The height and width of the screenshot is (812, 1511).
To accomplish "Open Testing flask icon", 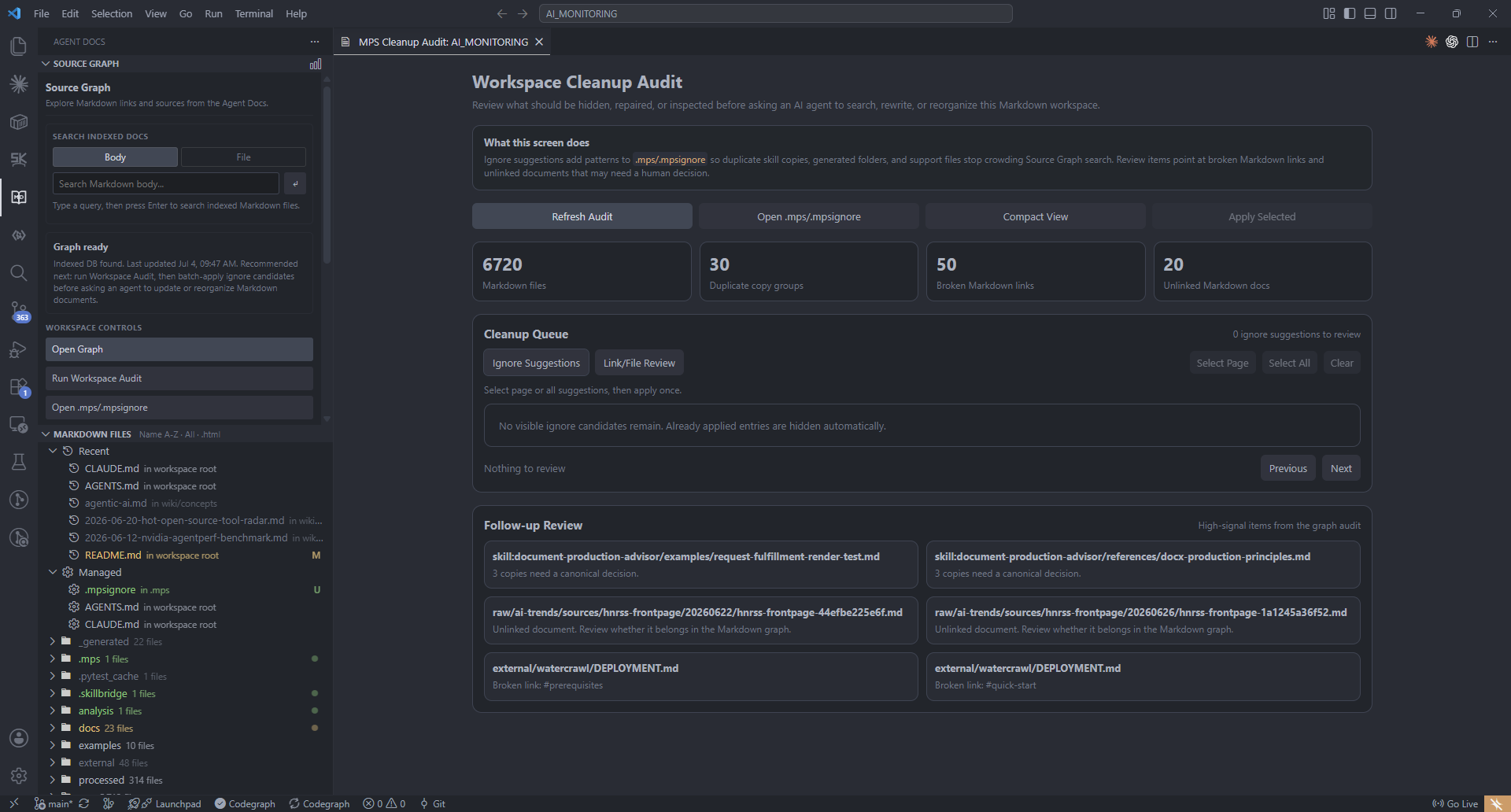I will click(19, 462).
